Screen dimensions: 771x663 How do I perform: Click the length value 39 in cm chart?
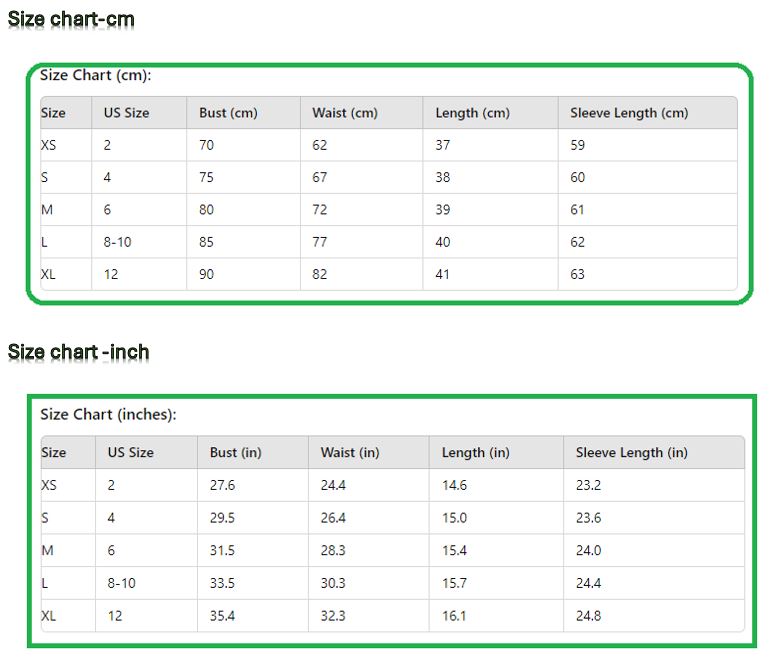tap(443, 210)
